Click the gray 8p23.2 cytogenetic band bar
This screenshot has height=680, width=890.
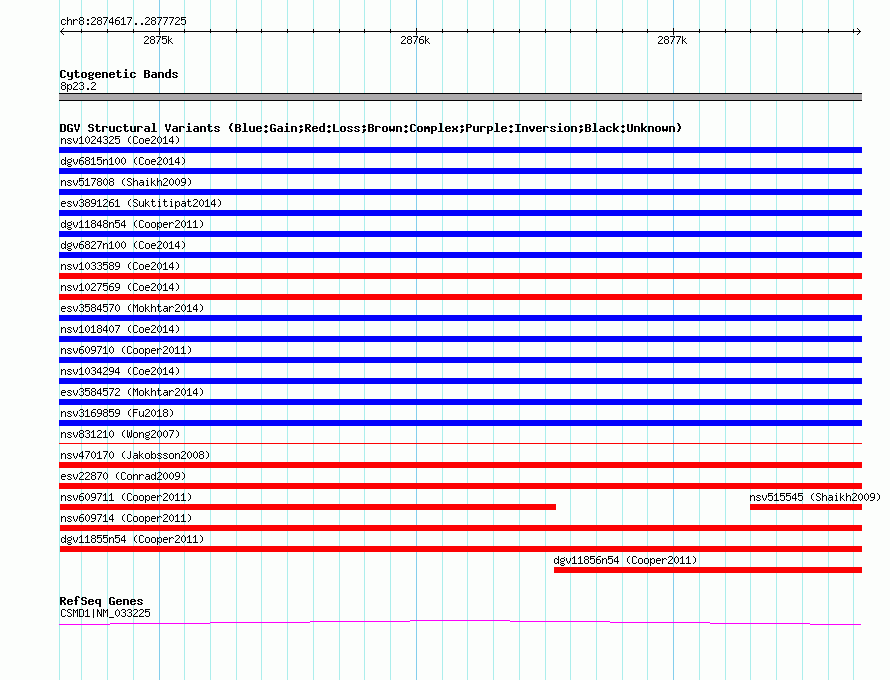(460, 97)
